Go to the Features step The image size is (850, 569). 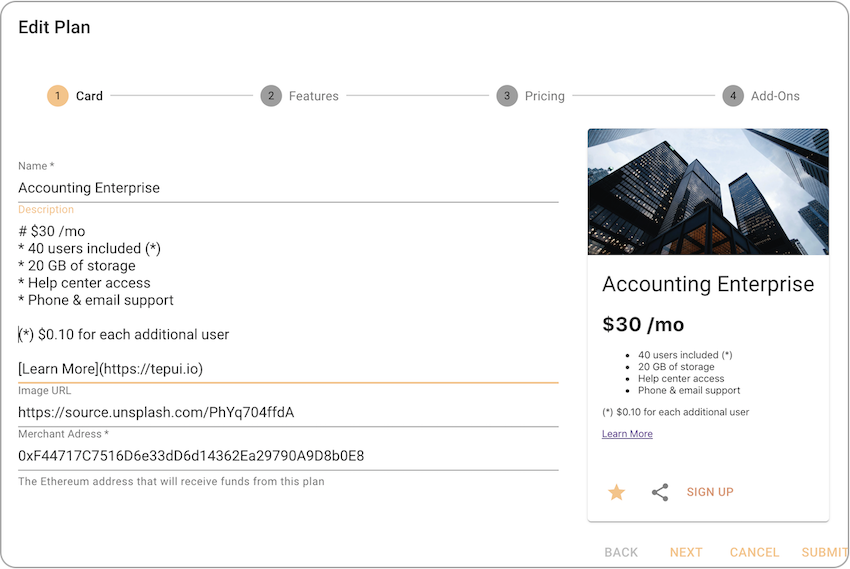(313, 96)
